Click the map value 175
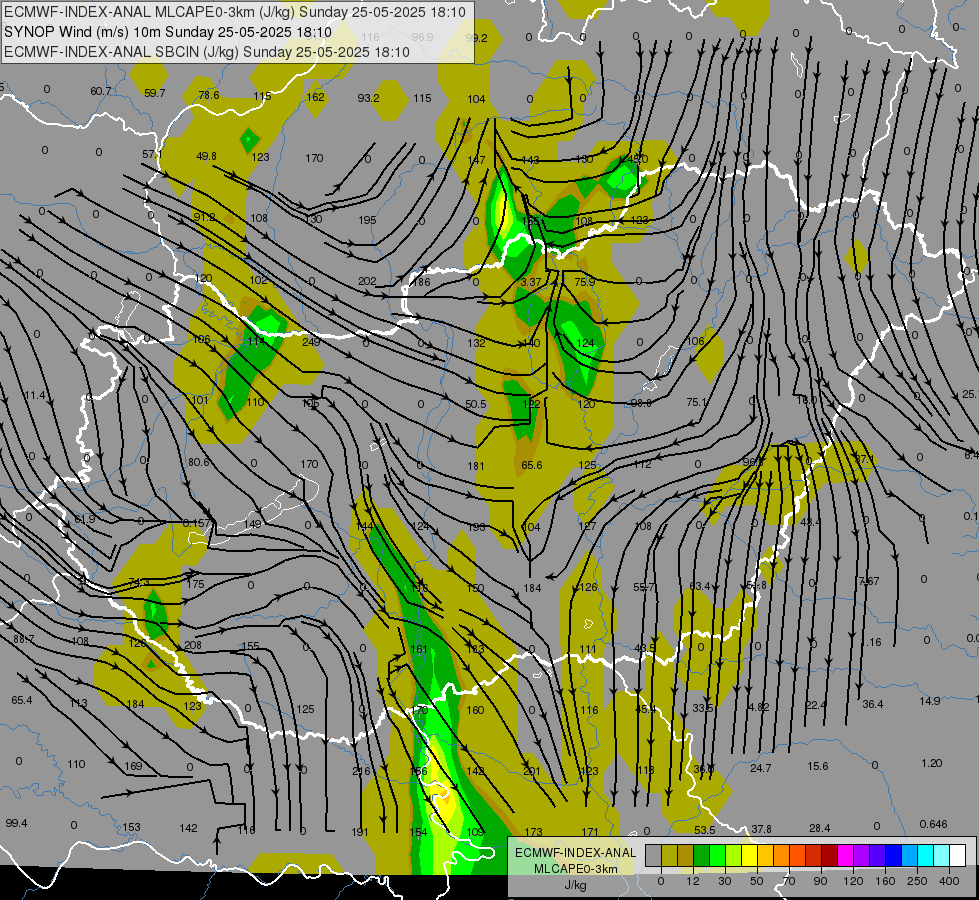The image size is (979, 900). click(x=195, y=584)
